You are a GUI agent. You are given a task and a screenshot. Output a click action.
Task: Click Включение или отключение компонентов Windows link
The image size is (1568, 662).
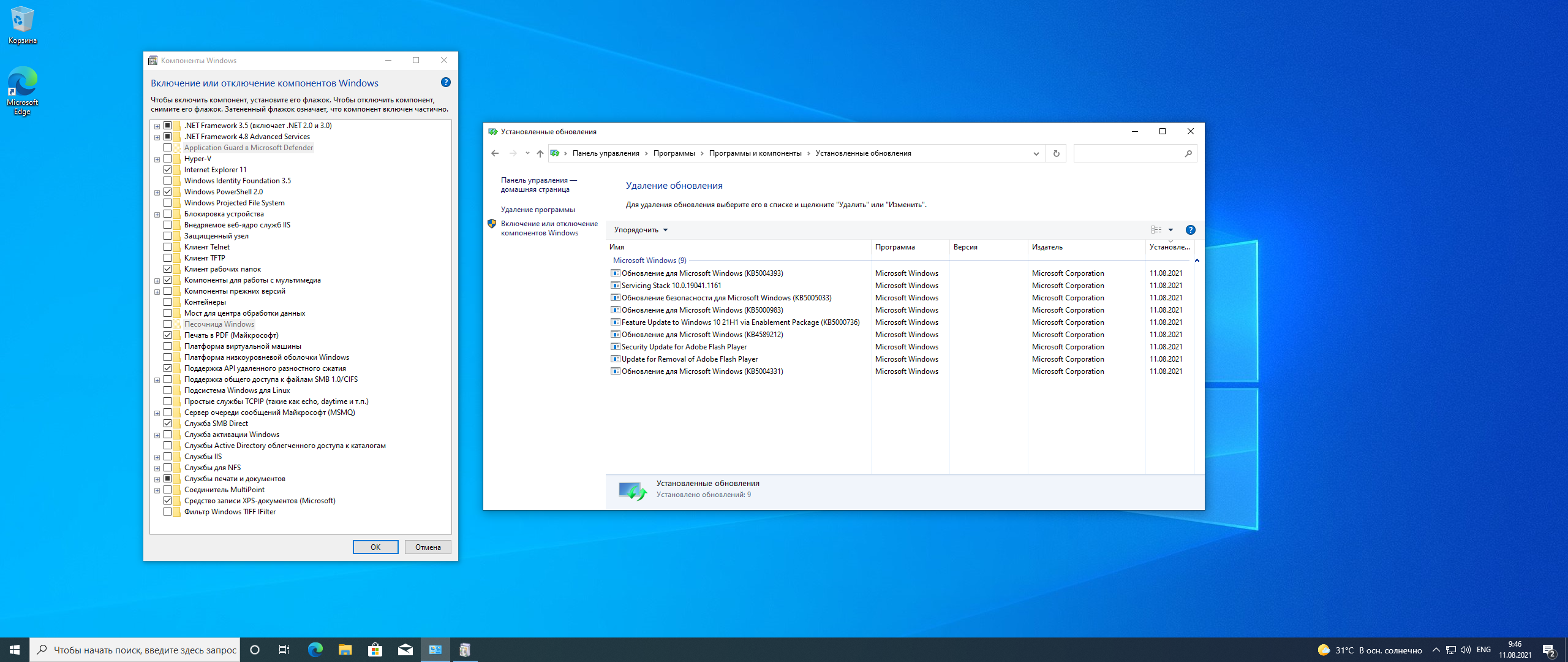[549, 228]
